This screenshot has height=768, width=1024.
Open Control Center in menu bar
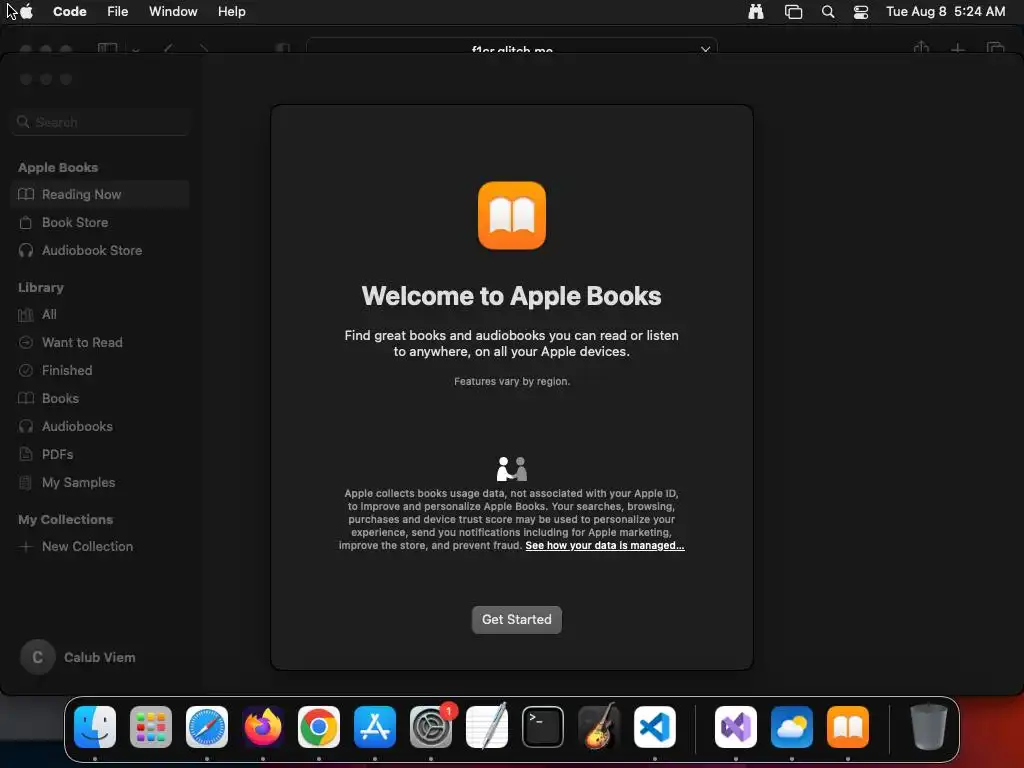pyautogui.click(x=861, y=12)
